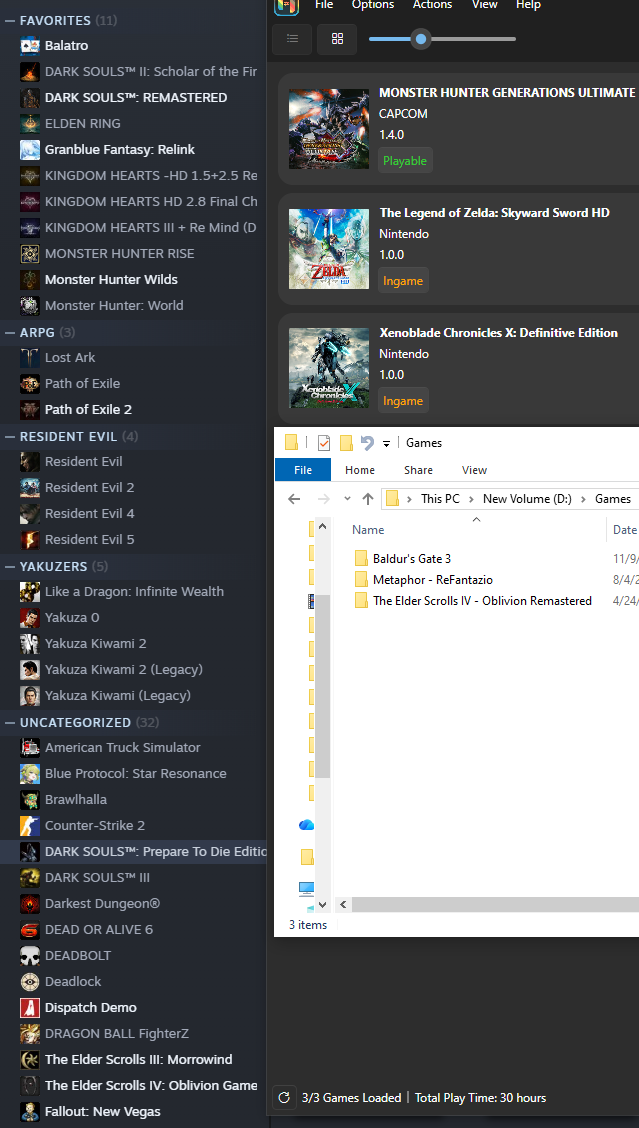
Task: Open recent locations dropdown in Explorer
Action: click(x=347, y=499)
